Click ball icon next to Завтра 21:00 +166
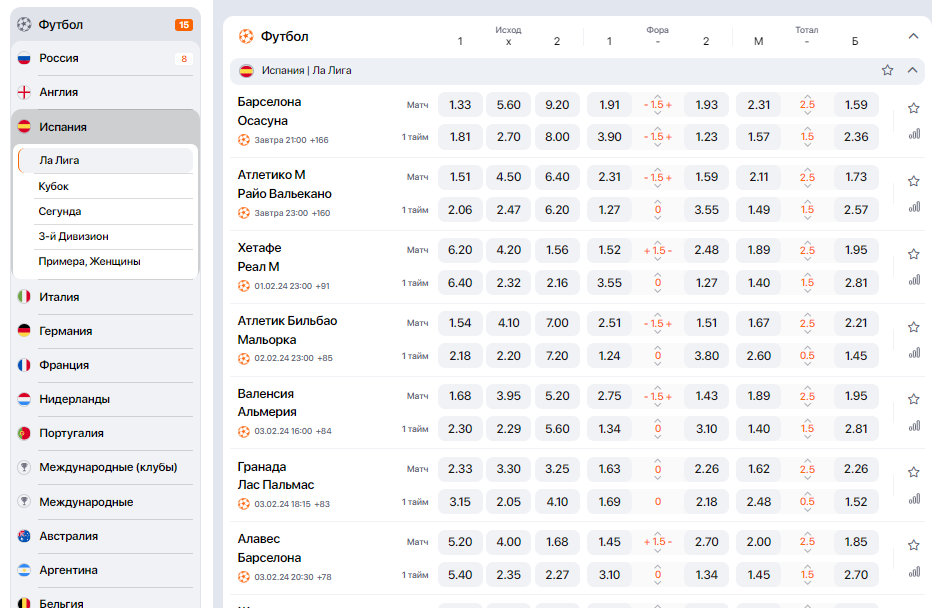Image resolution: width=932 pixels, height=608 pixels. coord(244,140)
